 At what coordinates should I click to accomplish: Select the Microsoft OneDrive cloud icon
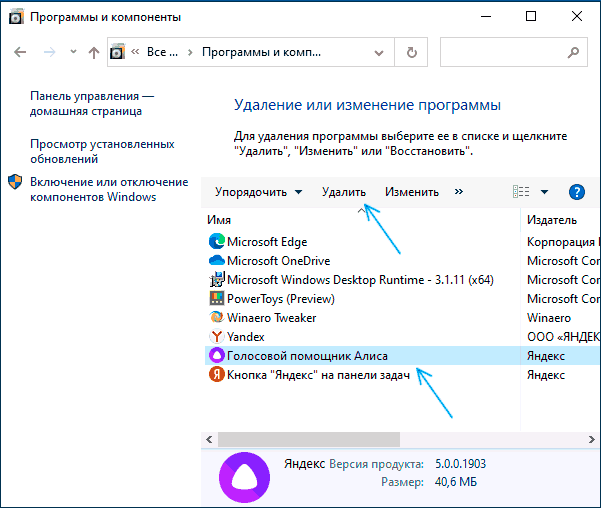pos(217,260)
